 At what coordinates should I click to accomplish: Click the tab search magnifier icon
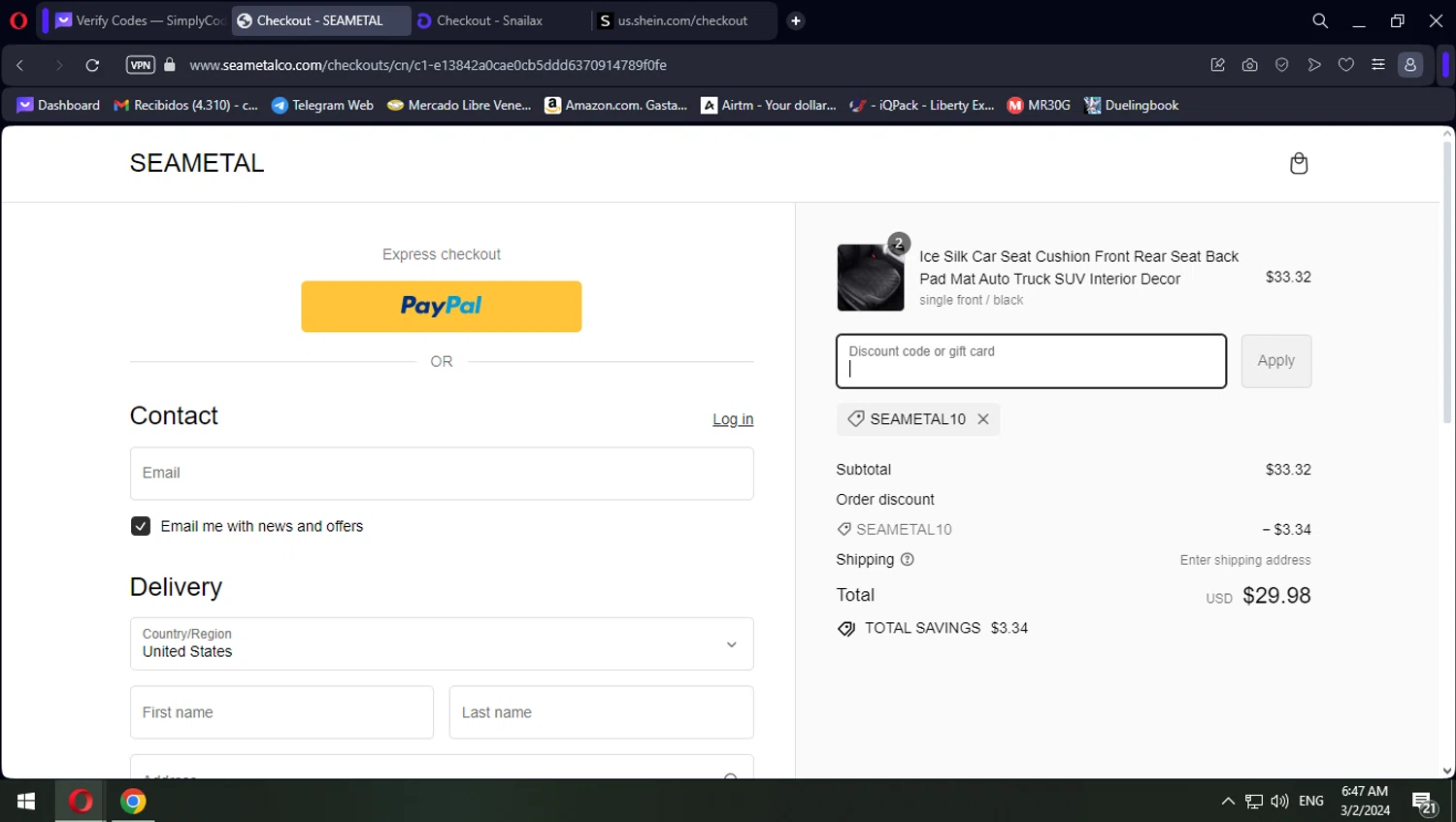click(x=1320, y=20)
